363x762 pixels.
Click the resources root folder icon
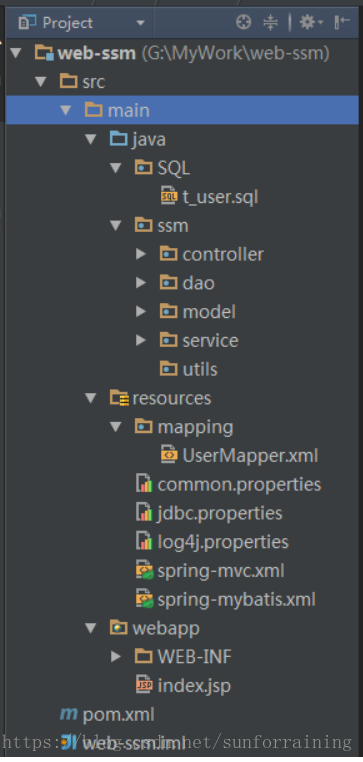[119, 398]
